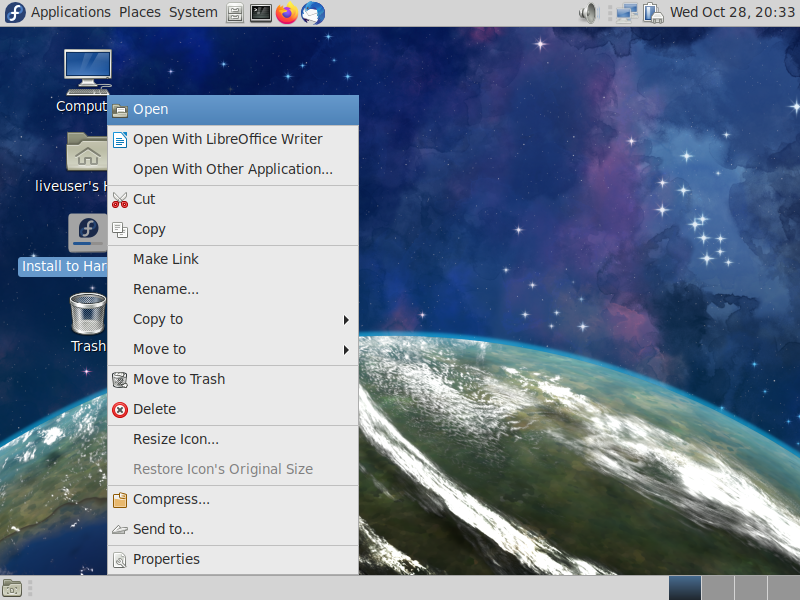800x600 pixels.
Task: Select the Install to Hard Drive icon
Action: 88,233
